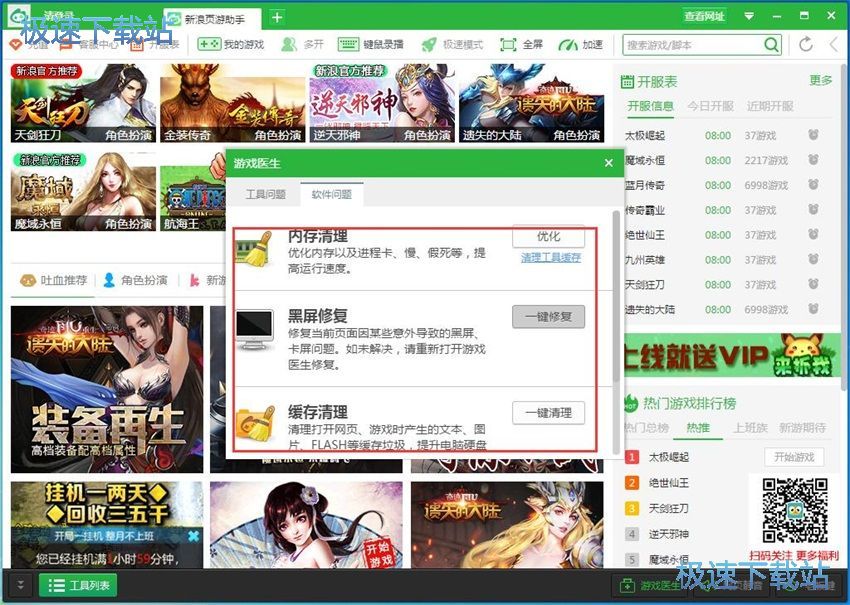850x605 pixels.
Task: Click the 游戏医生 dialog scrollbar
Action: click(x=616, y=298)
